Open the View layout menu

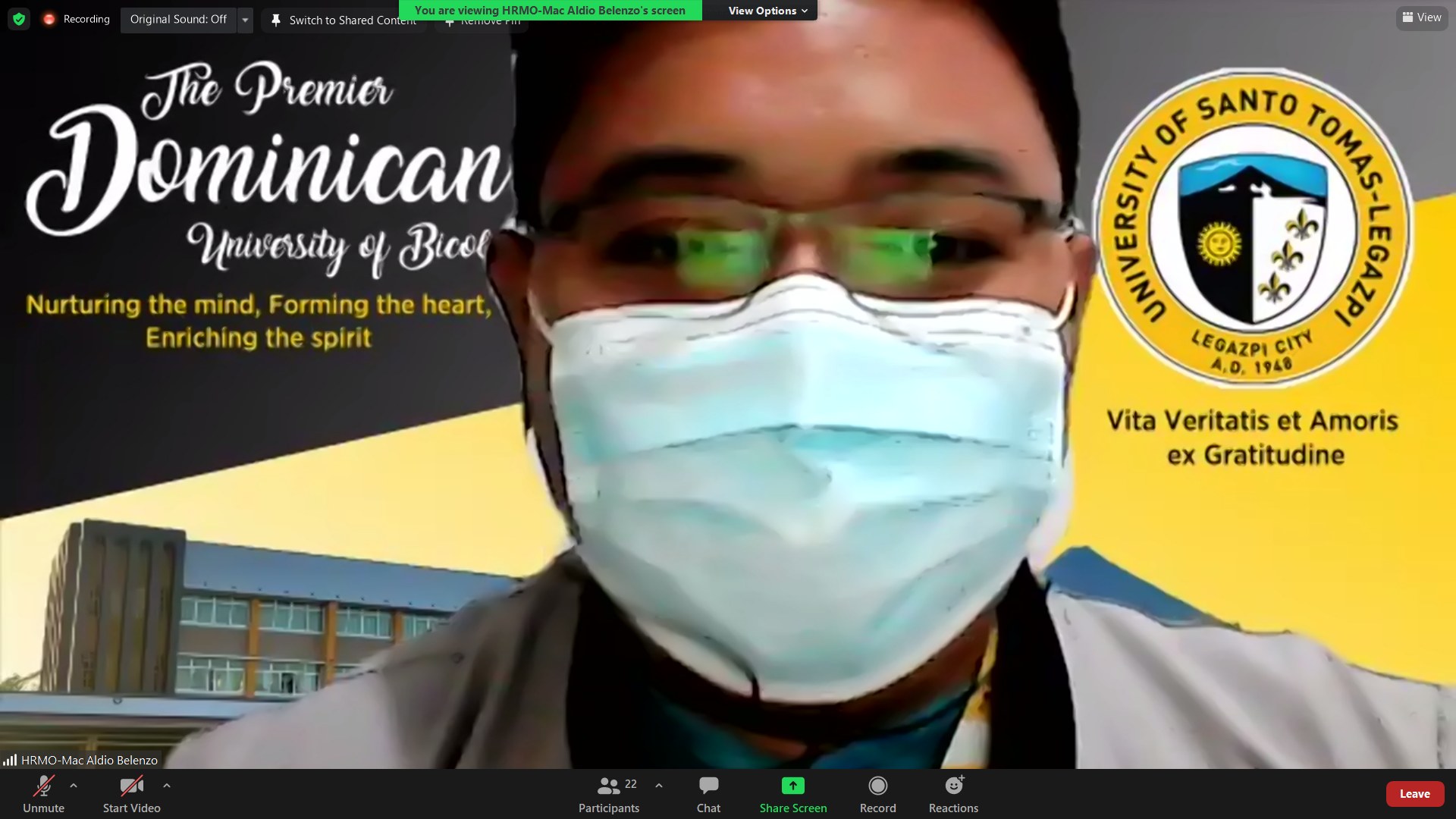1421,17
